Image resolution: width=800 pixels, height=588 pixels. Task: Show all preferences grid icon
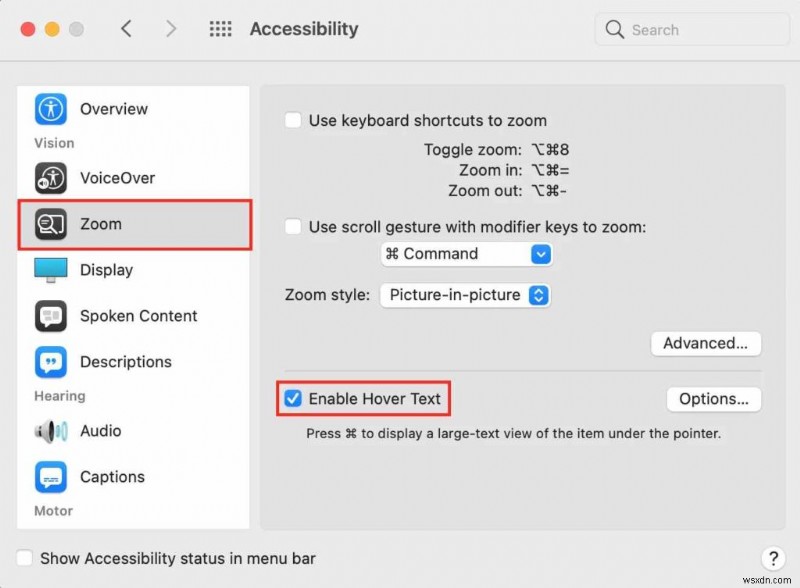[x=220, y=29]
